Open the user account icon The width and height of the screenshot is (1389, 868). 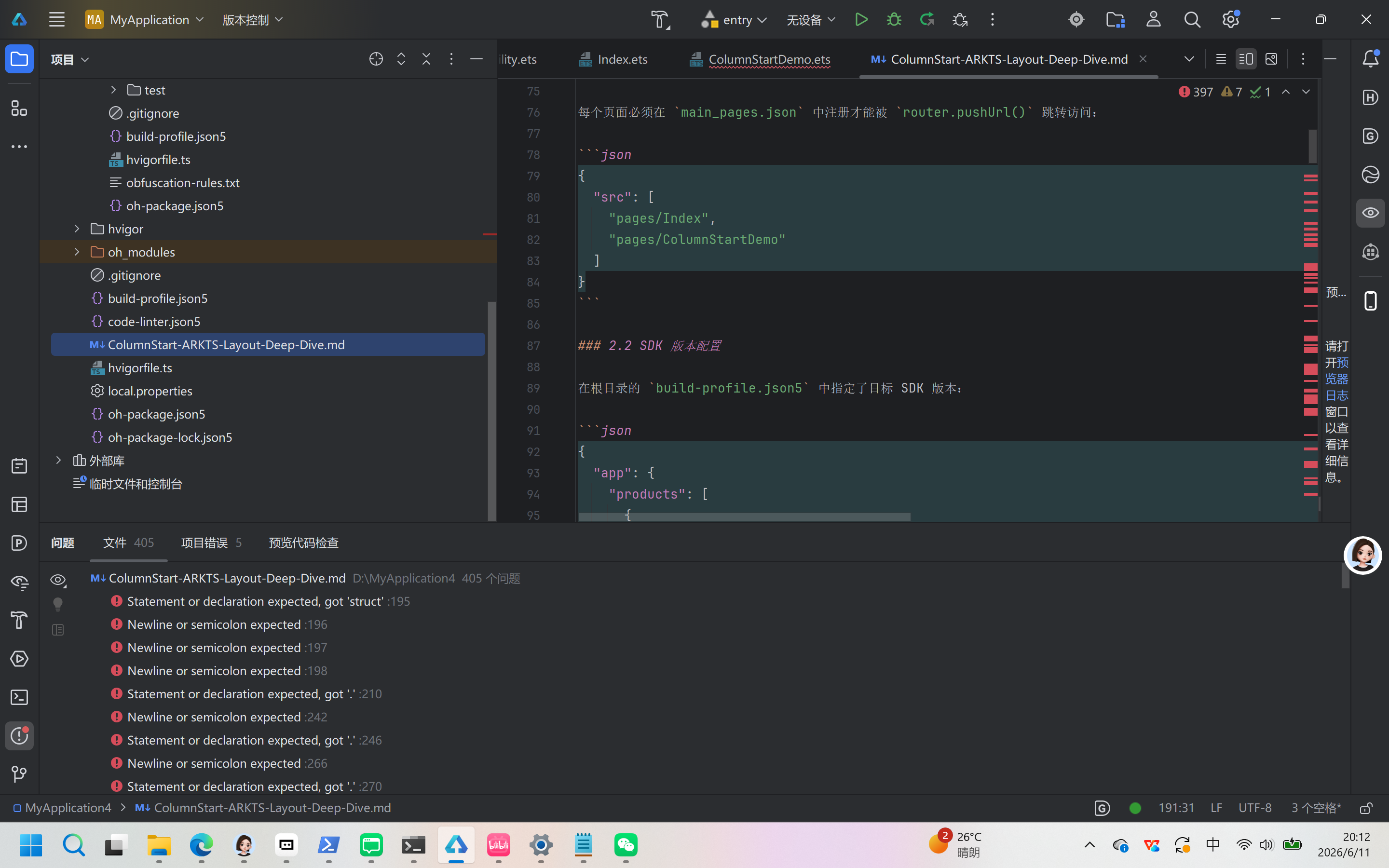pos(1153,19)
